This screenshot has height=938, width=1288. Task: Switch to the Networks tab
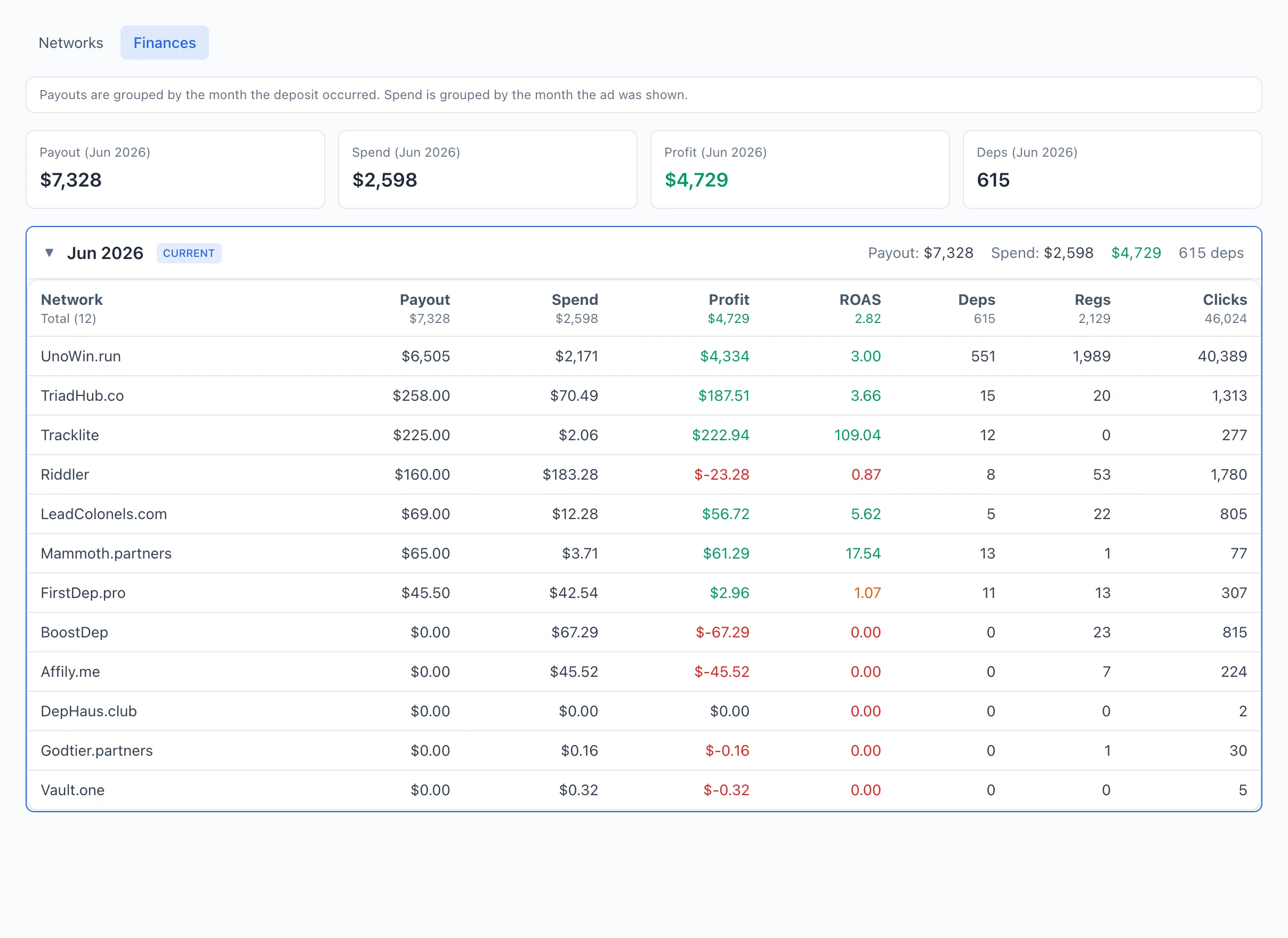[71, 43]
